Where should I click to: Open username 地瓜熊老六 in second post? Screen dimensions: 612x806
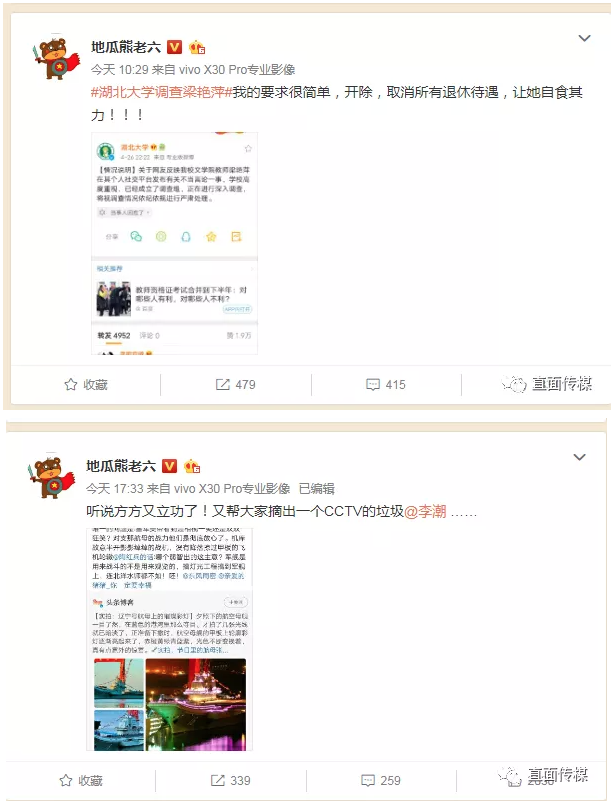[121, 466]
